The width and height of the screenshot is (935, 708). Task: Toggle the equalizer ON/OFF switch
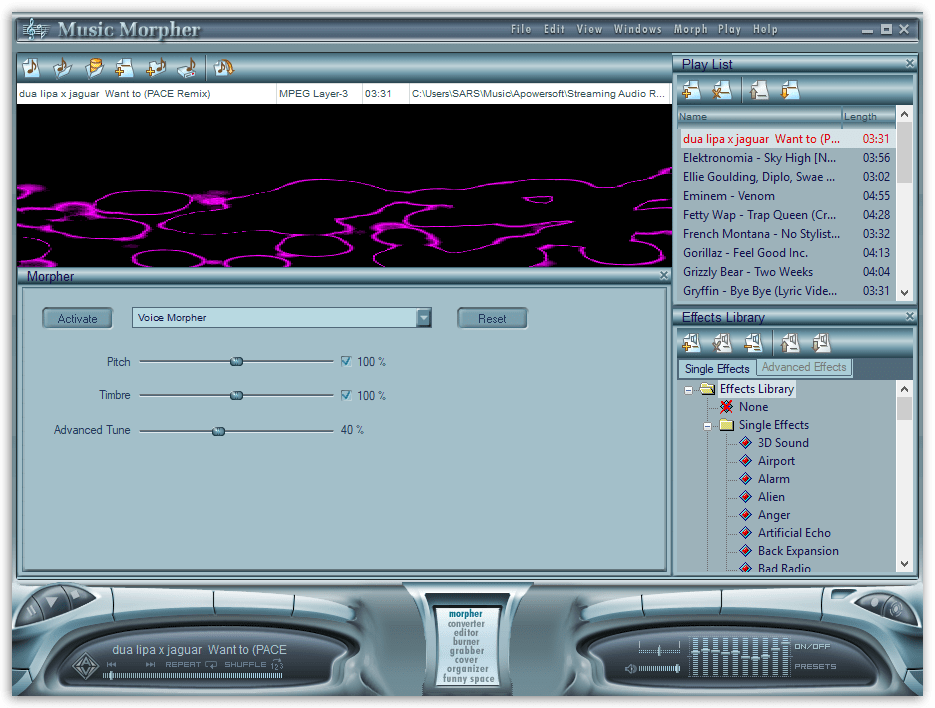812,646
